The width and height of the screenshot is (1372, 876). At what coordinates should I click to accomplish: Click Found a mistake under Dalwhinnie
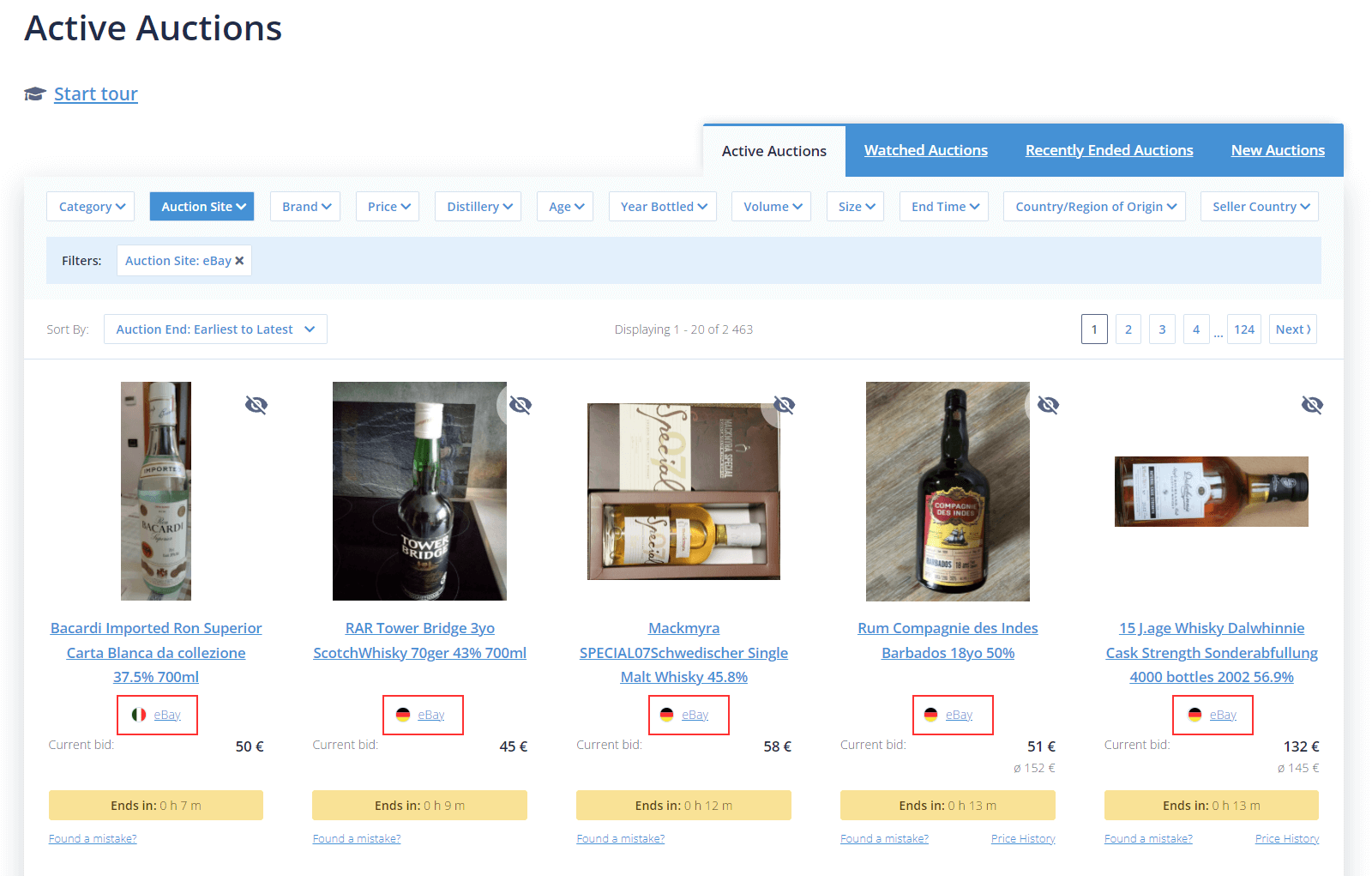pos(1149,839)
